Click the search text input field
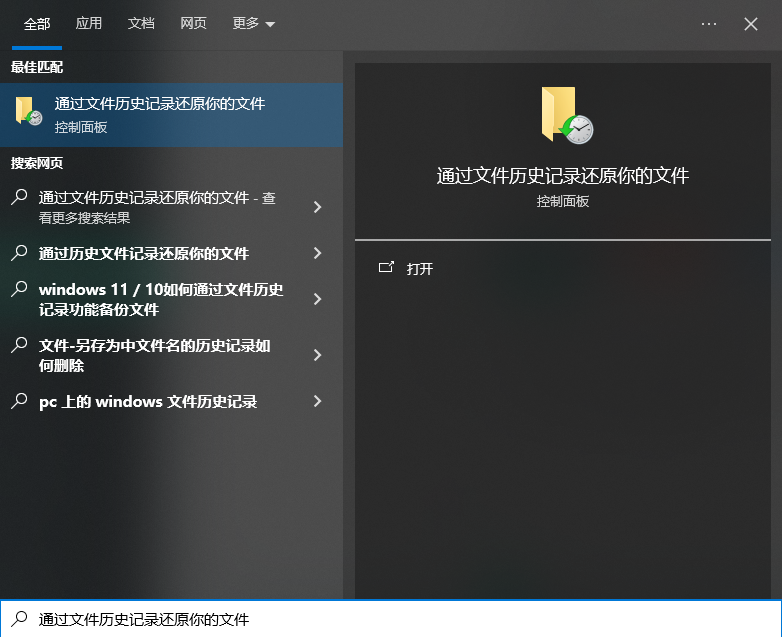Image resolution: width=782 pixels, height=637 pixels. pyautogui.click(x=400, y=619)
